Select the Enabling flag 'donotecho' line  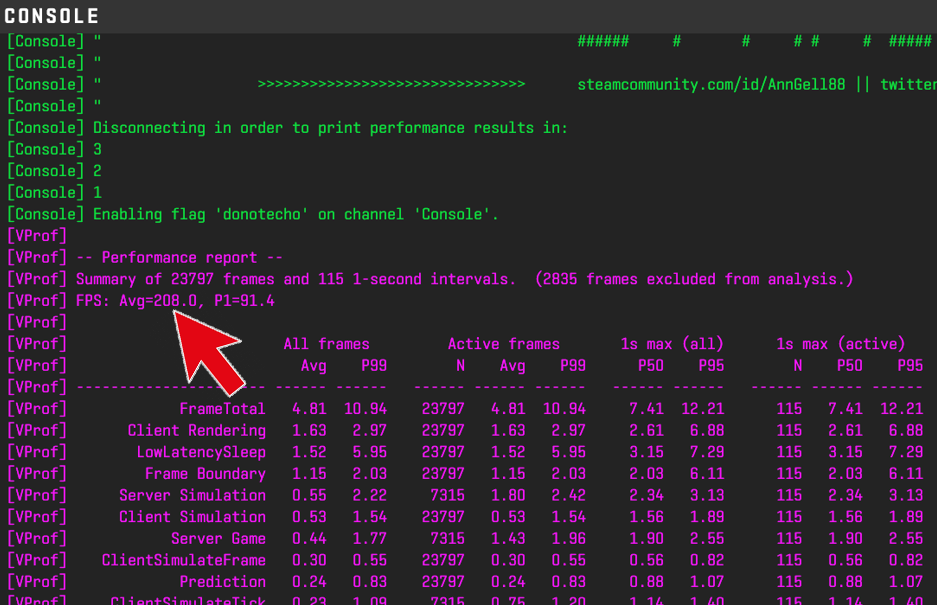295,214
